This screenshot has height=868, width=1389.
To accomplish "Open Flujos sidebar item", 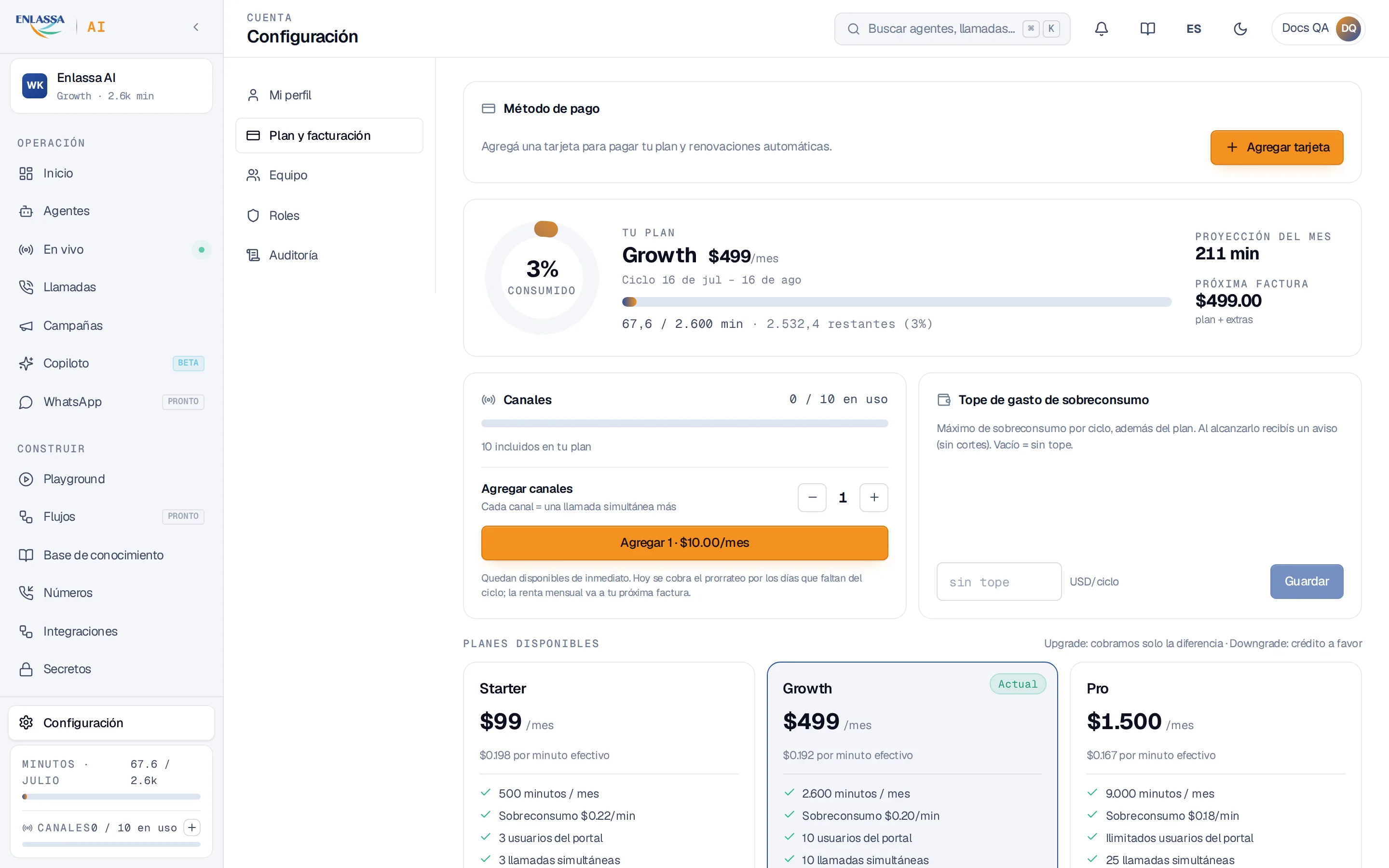I will [x=111, y=516].
